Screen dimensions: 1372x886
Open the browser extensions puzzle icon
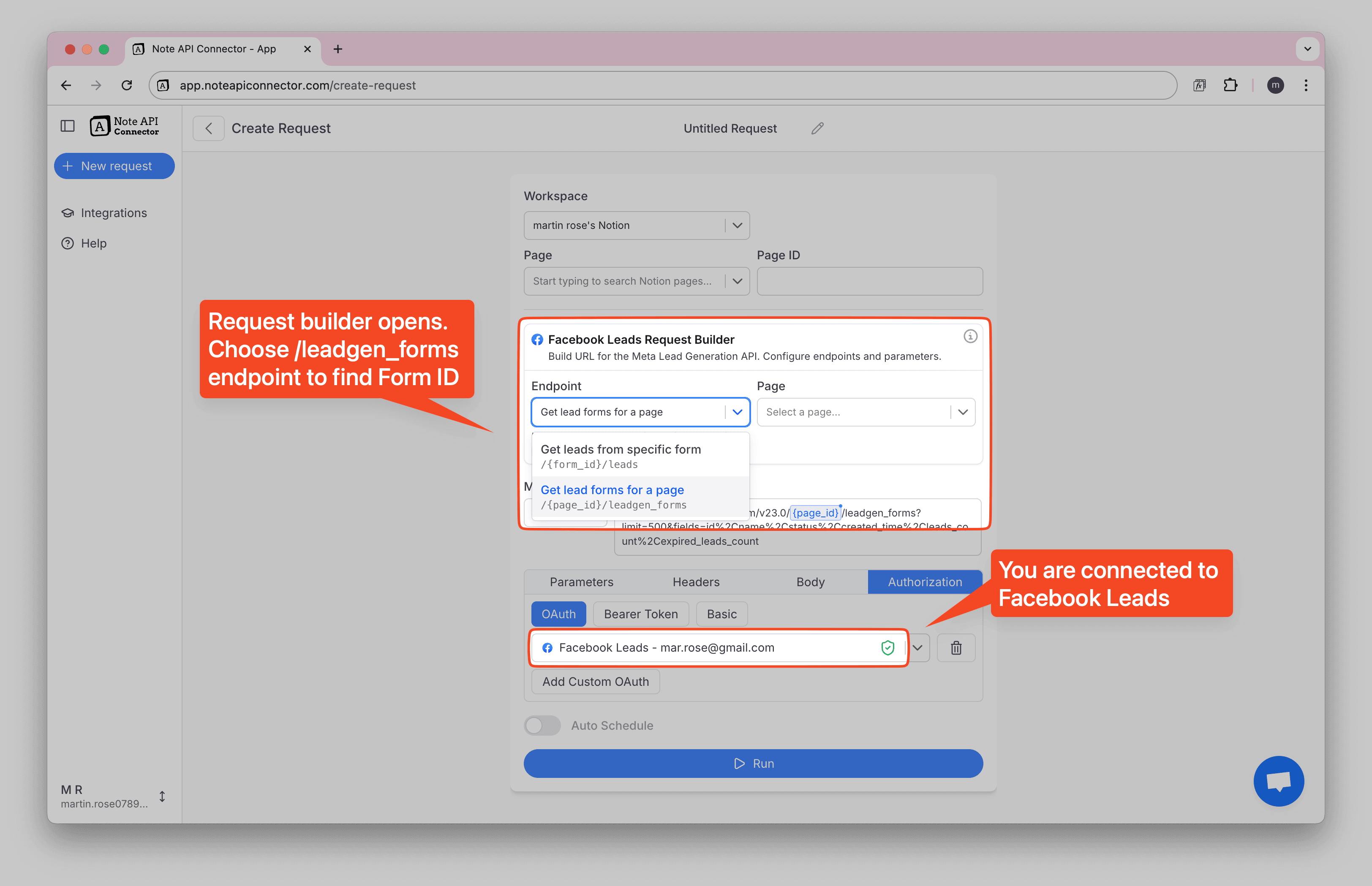click(x=1230, y=85)
